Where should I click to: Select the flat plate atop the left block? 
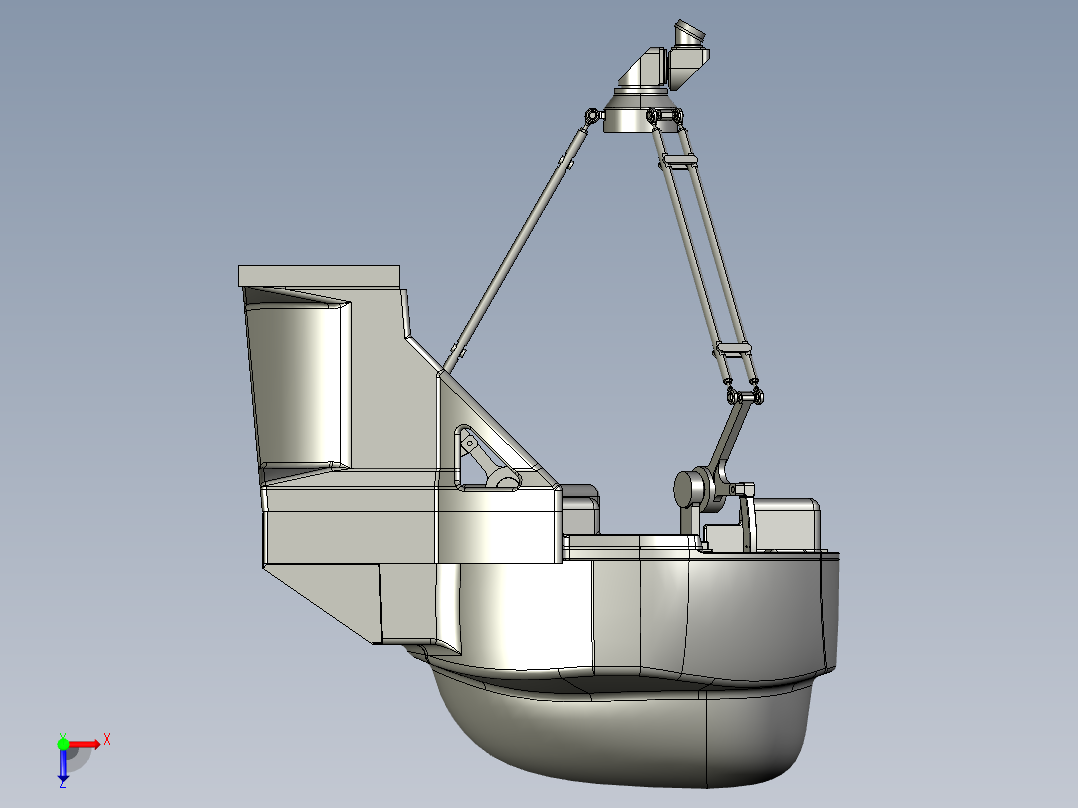[x=319, y=276]
